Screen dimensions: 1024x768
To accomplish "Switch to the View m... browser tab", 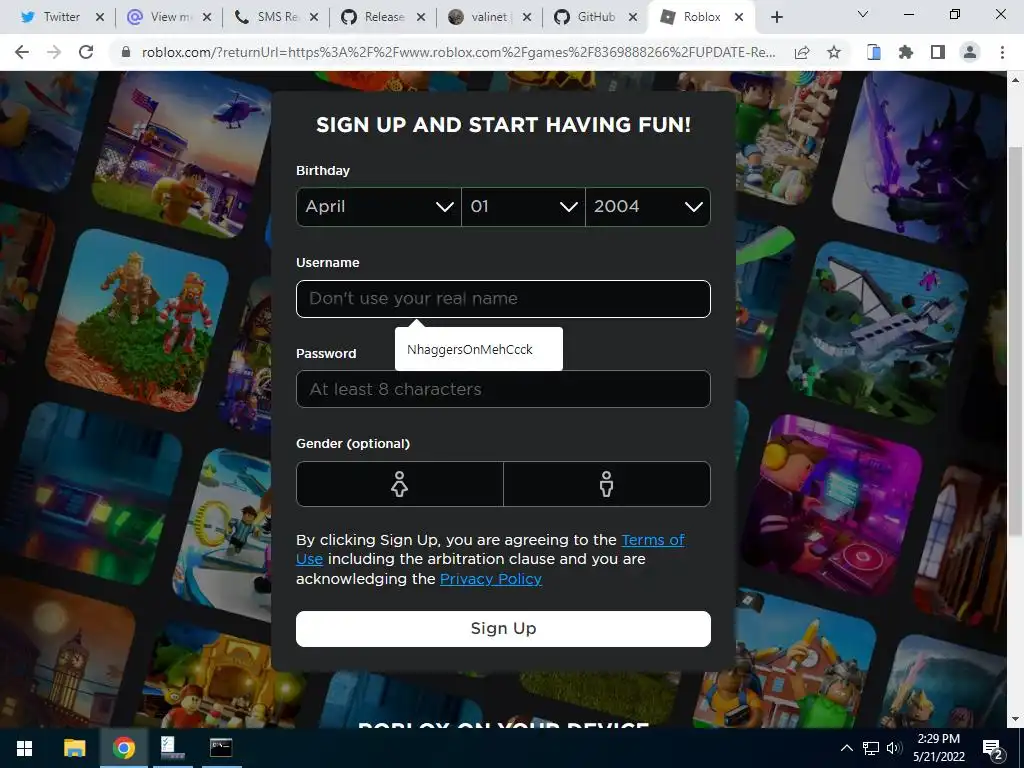I will [170, 17].
